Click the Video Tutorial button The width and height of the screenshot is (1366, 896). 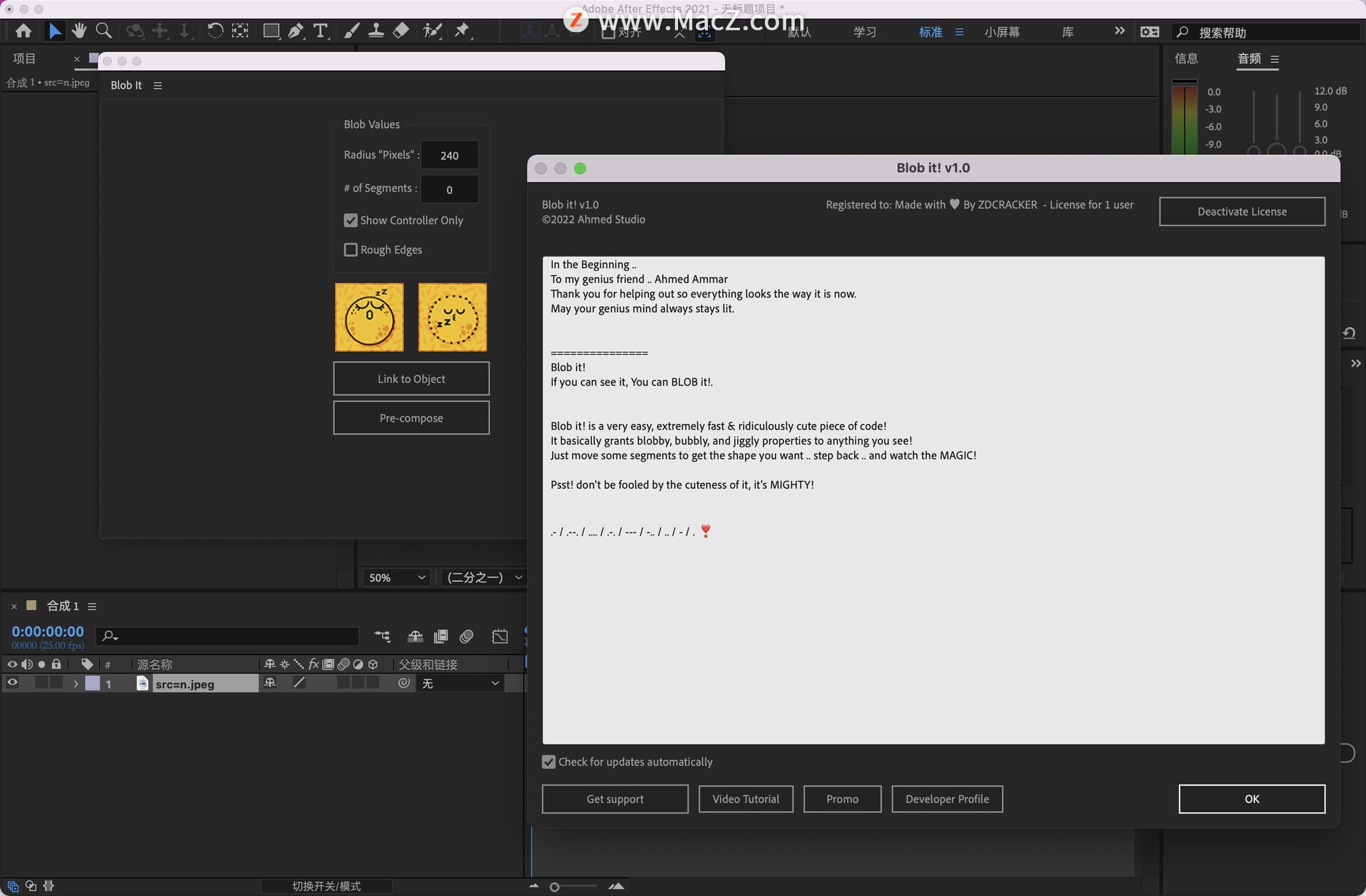745,799
